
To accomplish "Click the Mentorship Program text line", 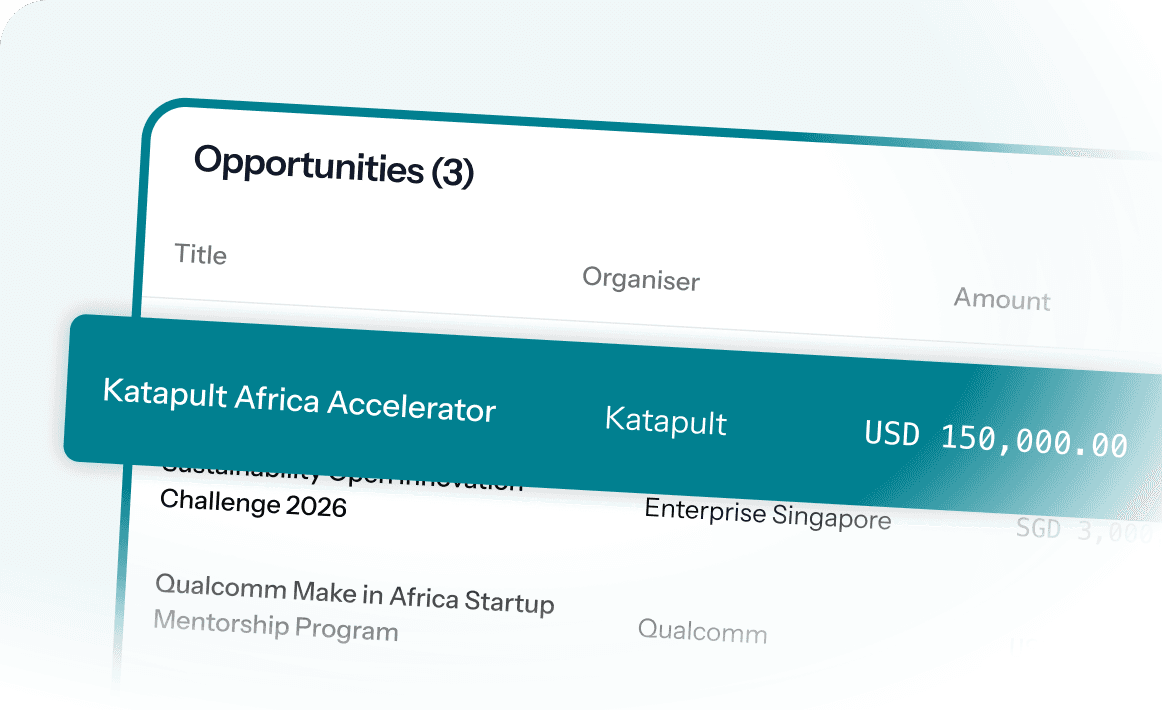I will pos(276,626).
